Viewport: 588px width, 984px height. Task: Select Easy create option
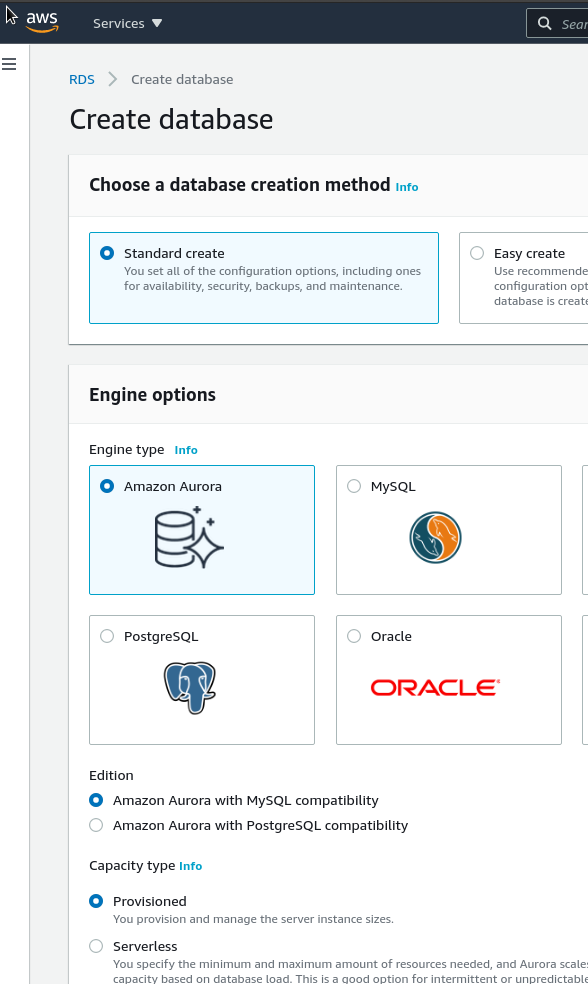[477, 253]
